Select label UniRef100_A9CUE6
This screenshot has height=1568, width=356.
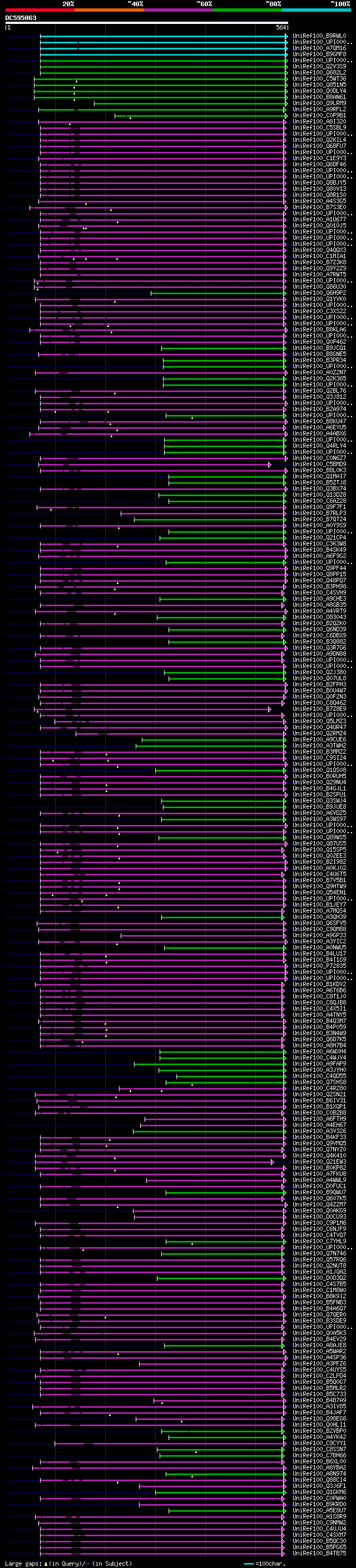click(319, 740)
